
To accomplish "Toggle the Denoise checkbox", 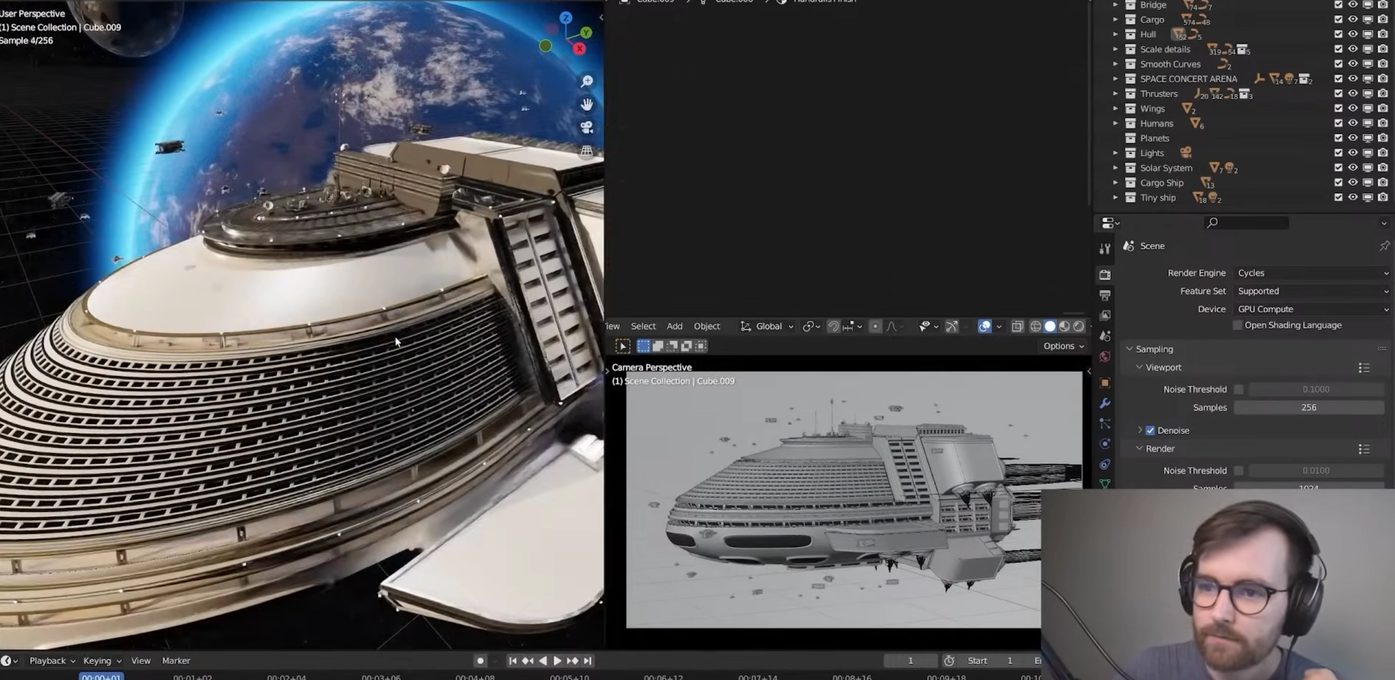I will [1150, 430].
